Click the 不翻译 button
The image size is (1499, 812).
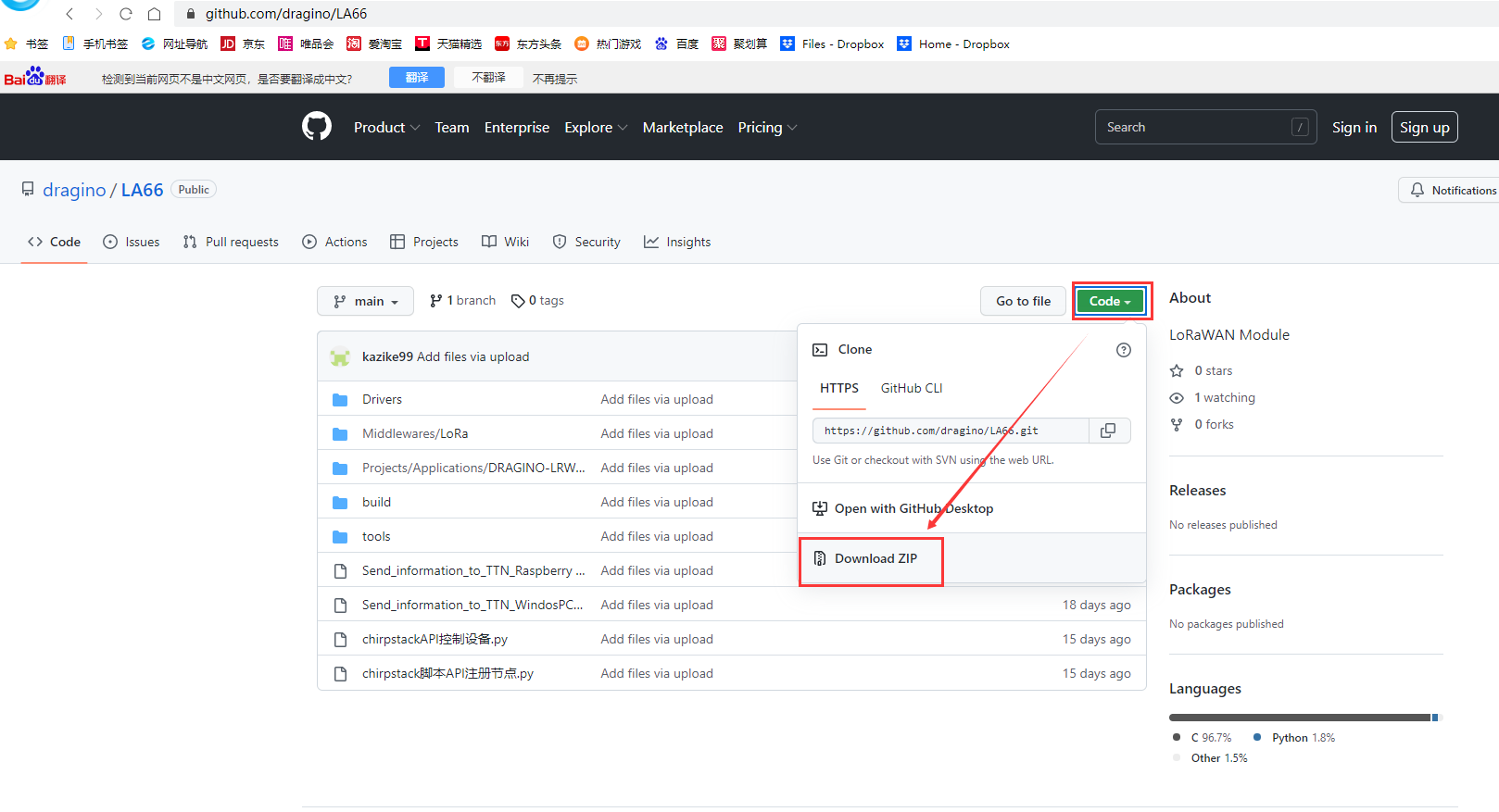pyautogui.click(x=488, y=78)
